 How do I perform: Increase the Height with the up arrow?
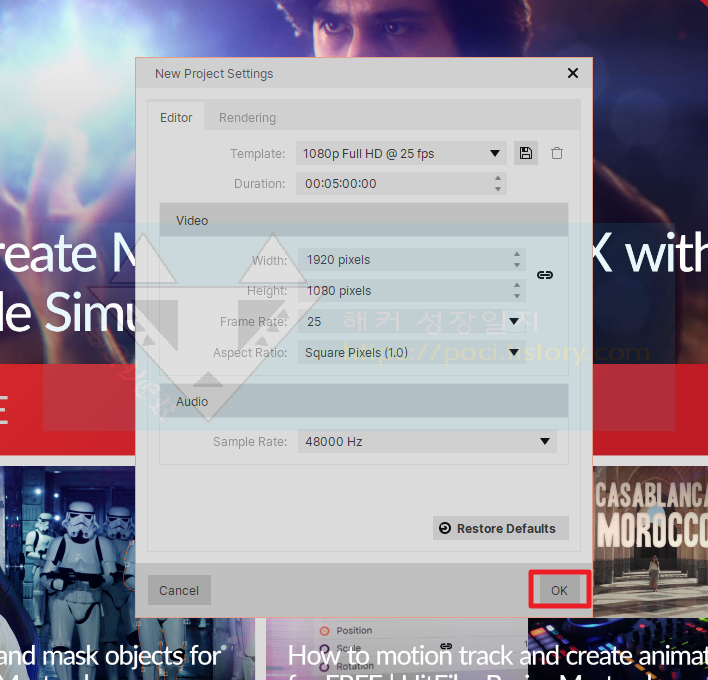517,284
